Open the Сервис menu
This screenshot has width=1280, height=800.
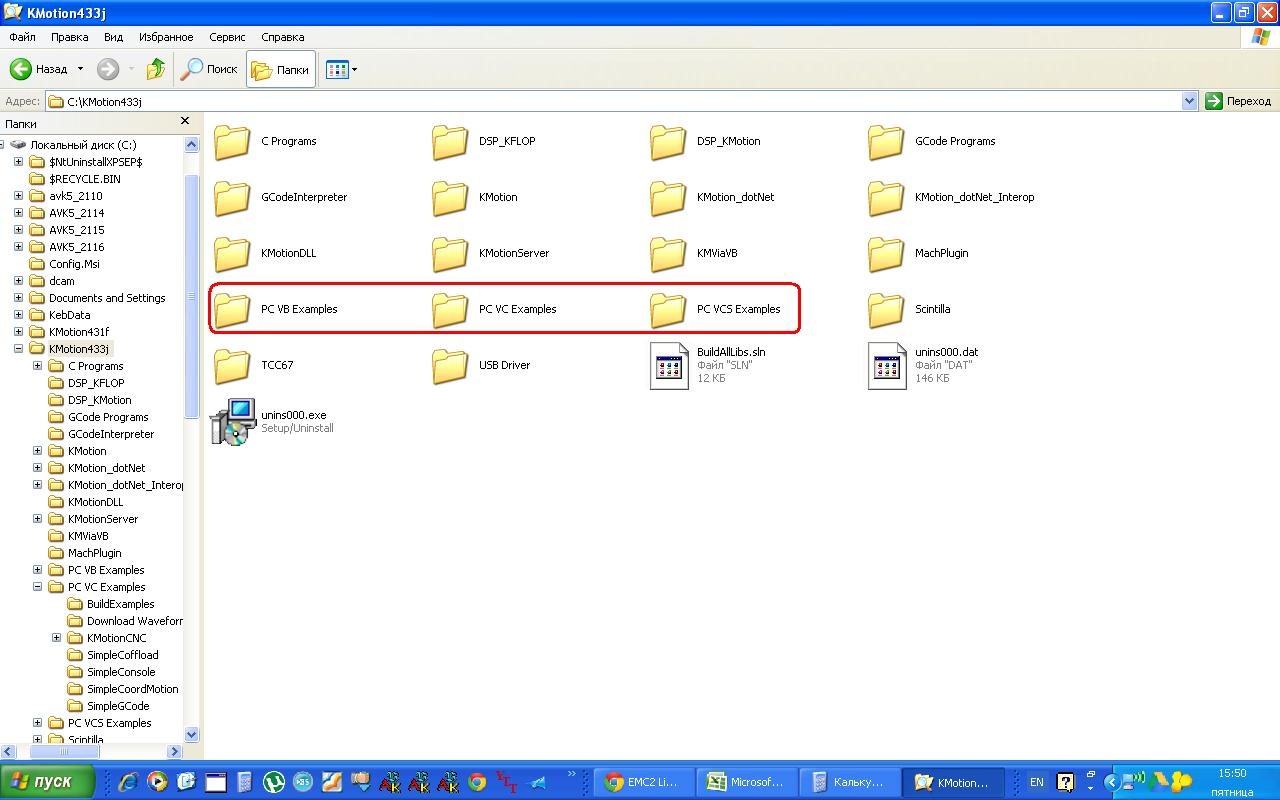[x=228, y=37]
